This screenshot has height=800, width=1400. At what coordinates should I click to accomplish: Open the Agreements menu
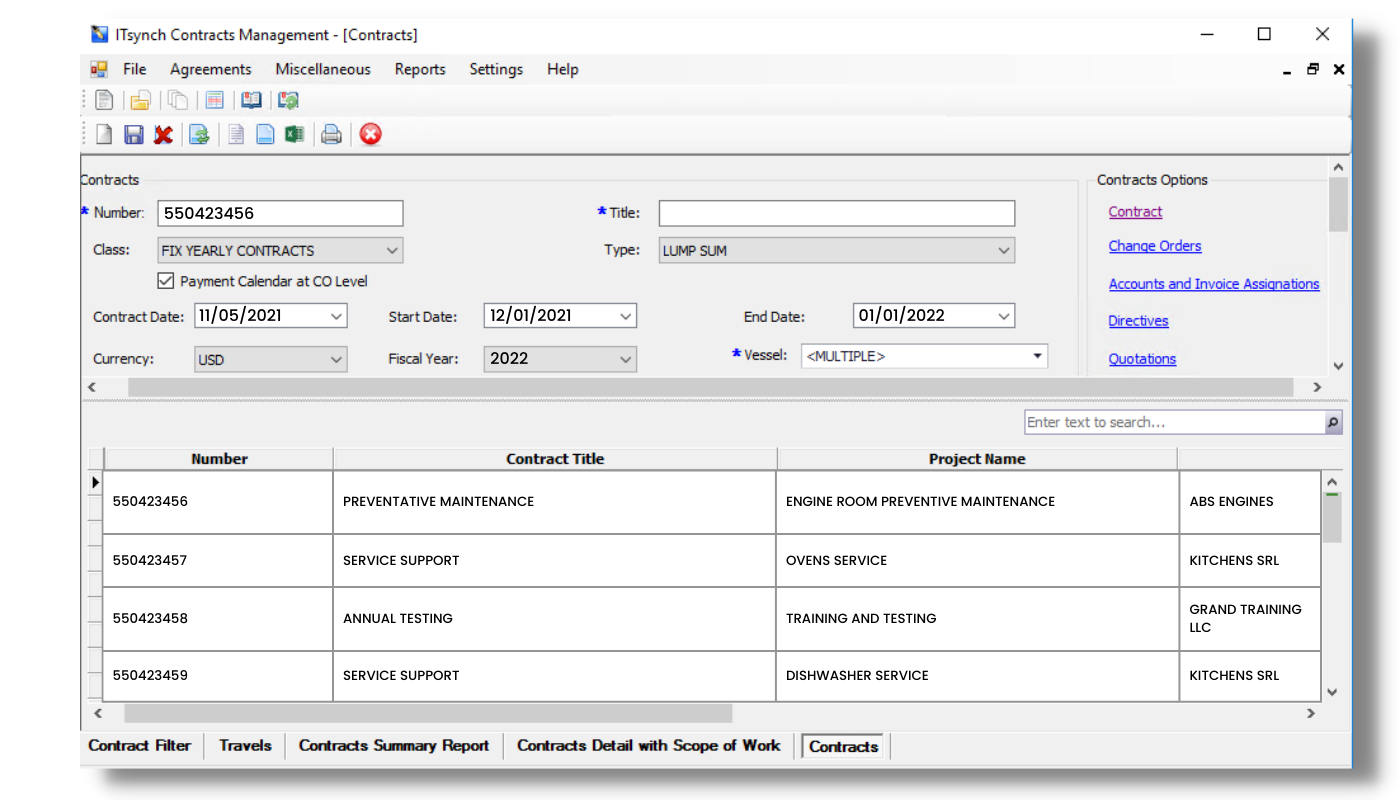click(x=210, y=69)
